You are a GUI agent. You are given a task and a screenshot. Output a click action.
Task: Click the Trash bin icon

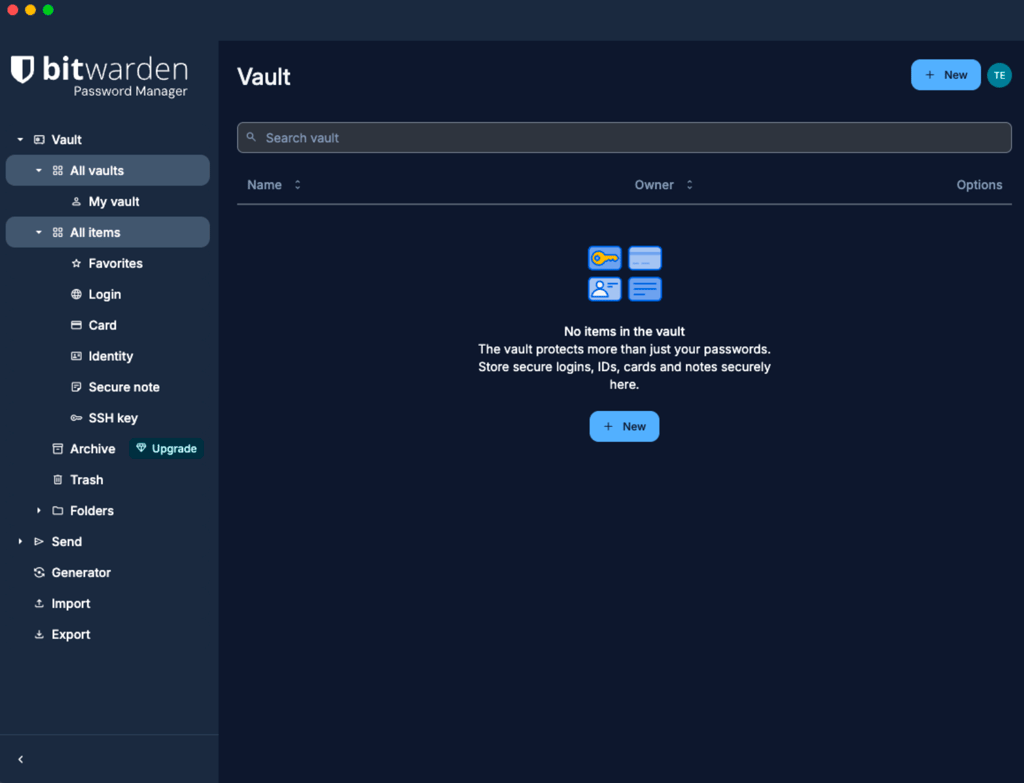57,480
